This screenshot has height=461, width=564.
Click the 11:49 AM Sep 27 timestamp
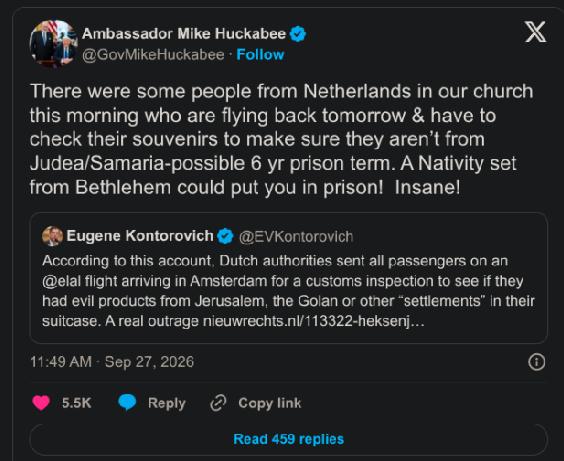click(112, 362)
